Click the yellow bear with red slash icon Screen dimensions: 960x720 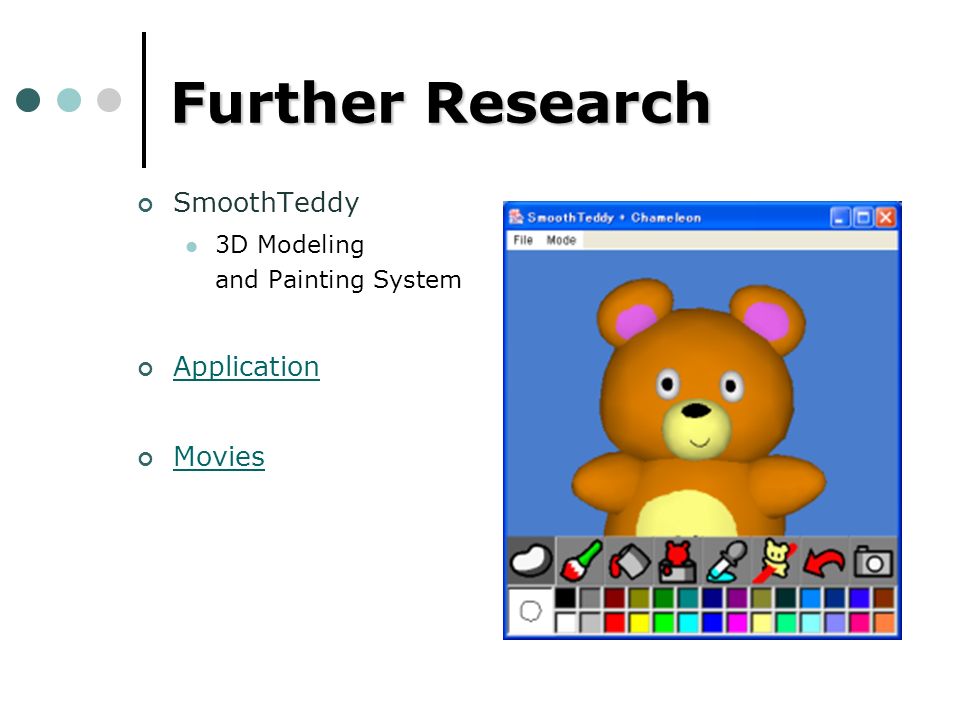click(776, 561)
